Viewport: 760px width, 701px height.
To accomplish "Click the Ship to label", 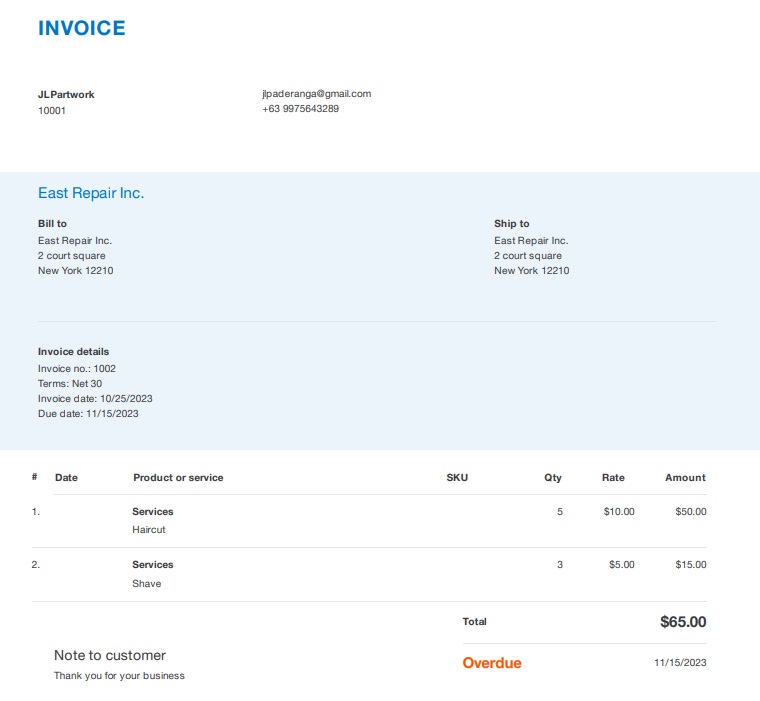I will click(x=511, y=224).
